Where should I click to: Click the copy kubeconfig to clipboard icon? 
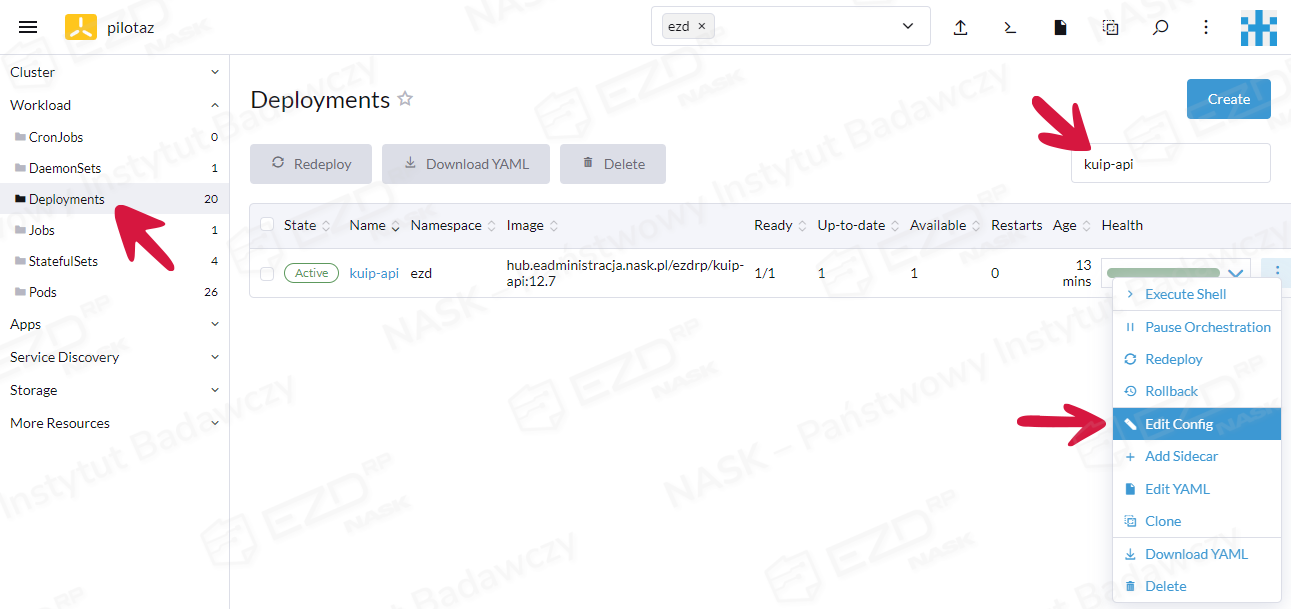coord(1110,27)
